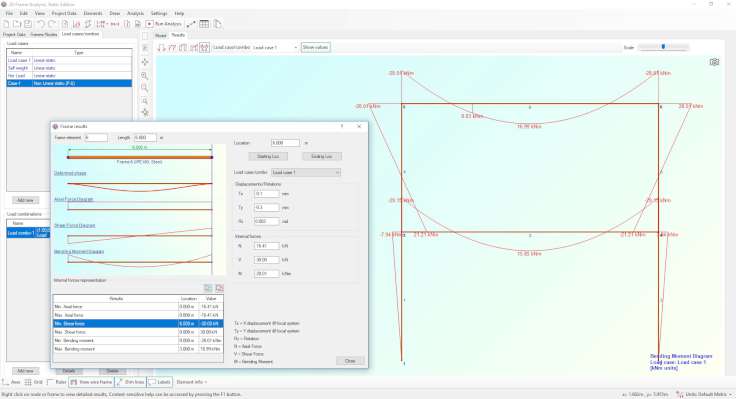Adjust the diagram Scale slider
The height and width of the screenshot is (399, 736).
click(663, 47)
